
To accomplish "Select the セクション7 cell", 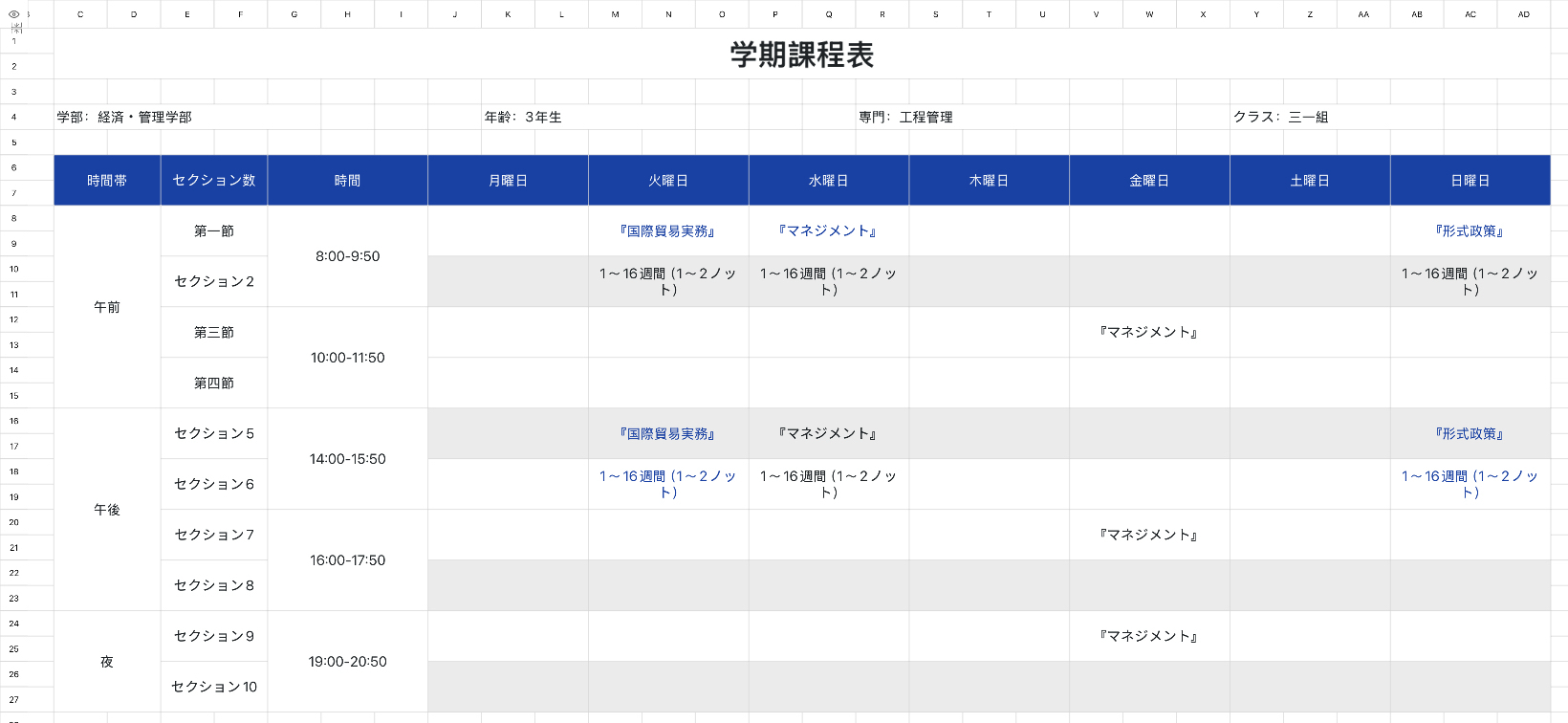I will [214, 535].
